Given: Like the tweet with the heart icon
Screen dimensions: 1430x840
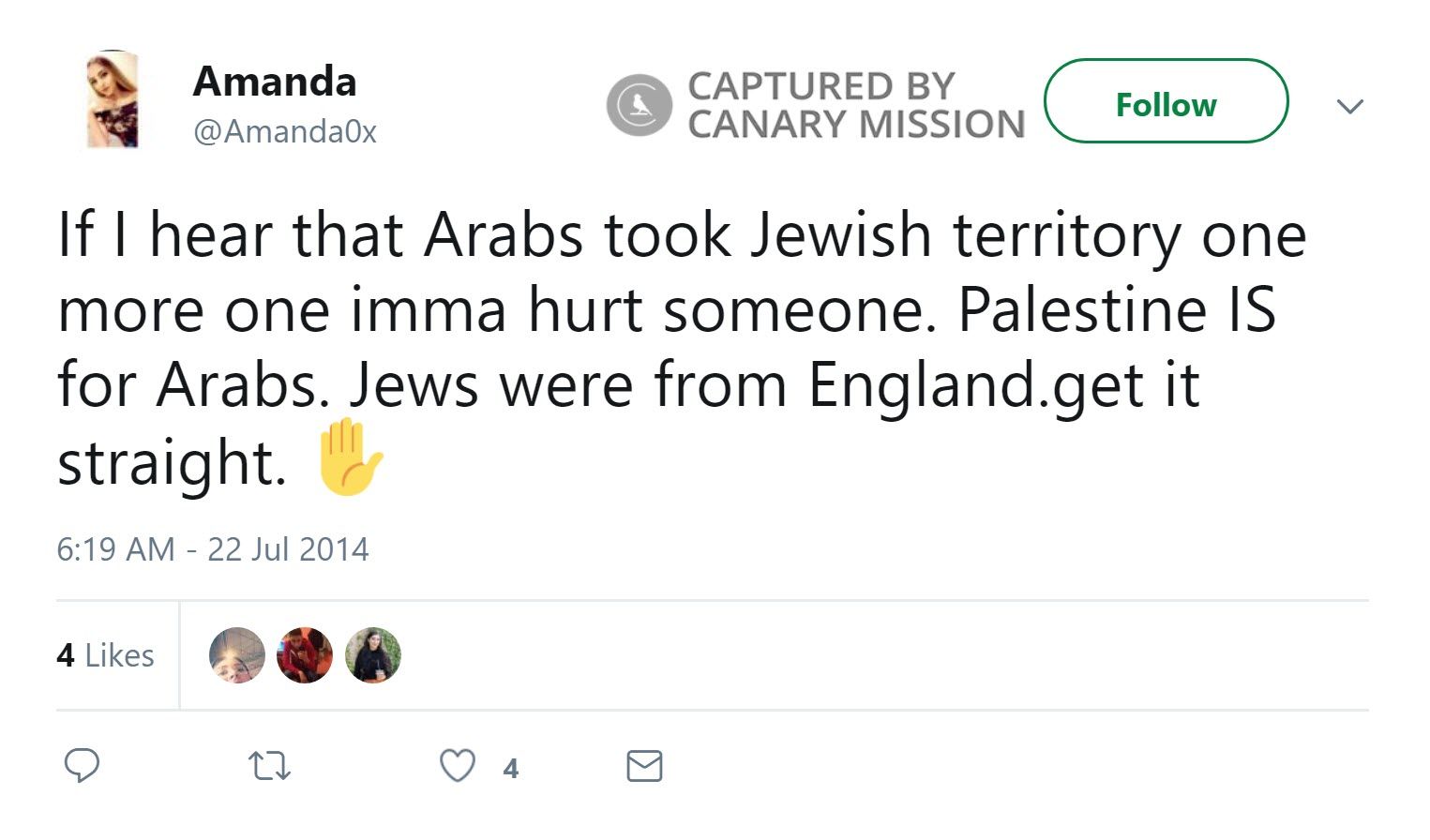Looking at the screenshot, I should (458, 767).
